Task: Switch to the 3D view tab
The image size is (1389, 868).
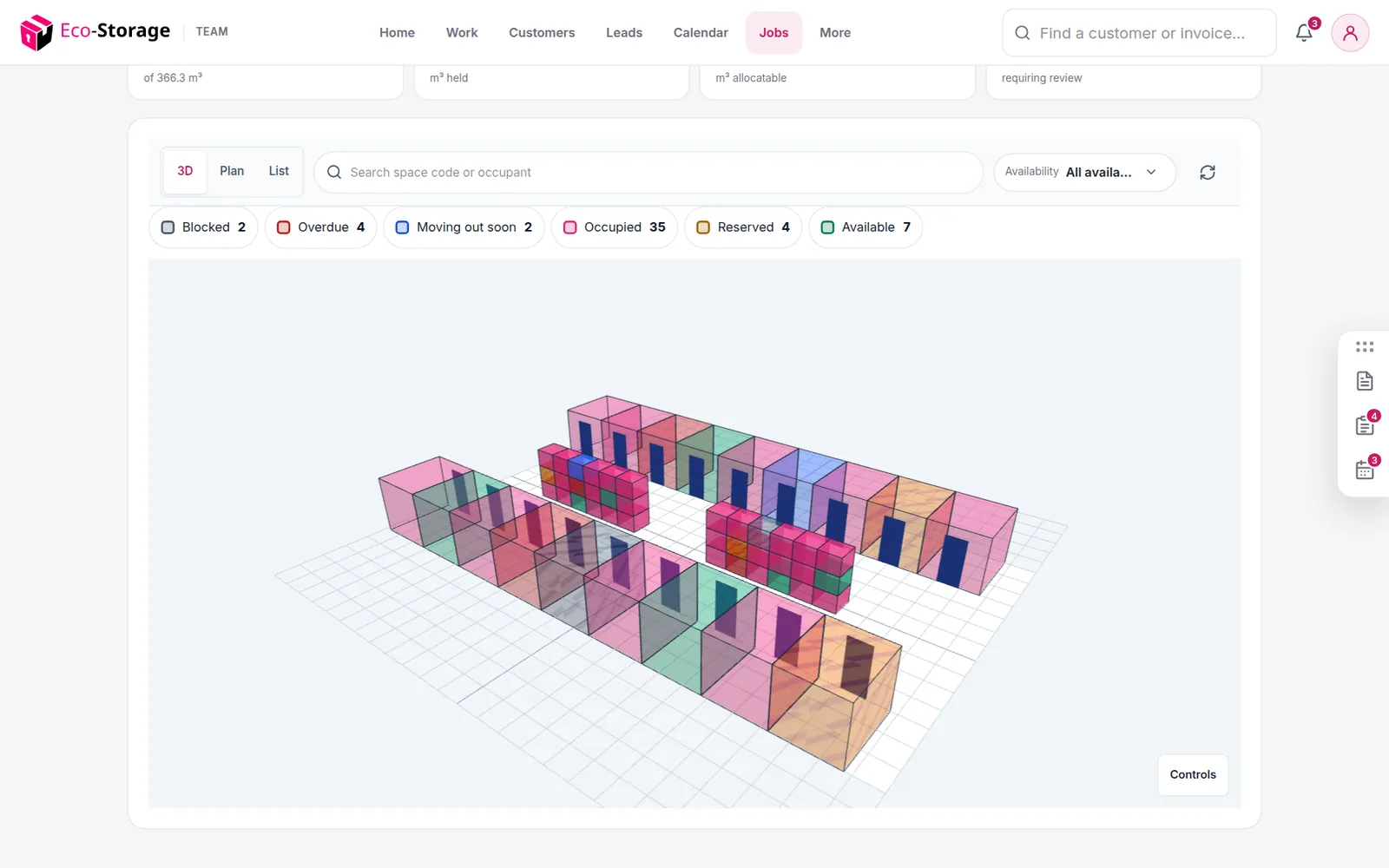Action: [x=185, y=172]
